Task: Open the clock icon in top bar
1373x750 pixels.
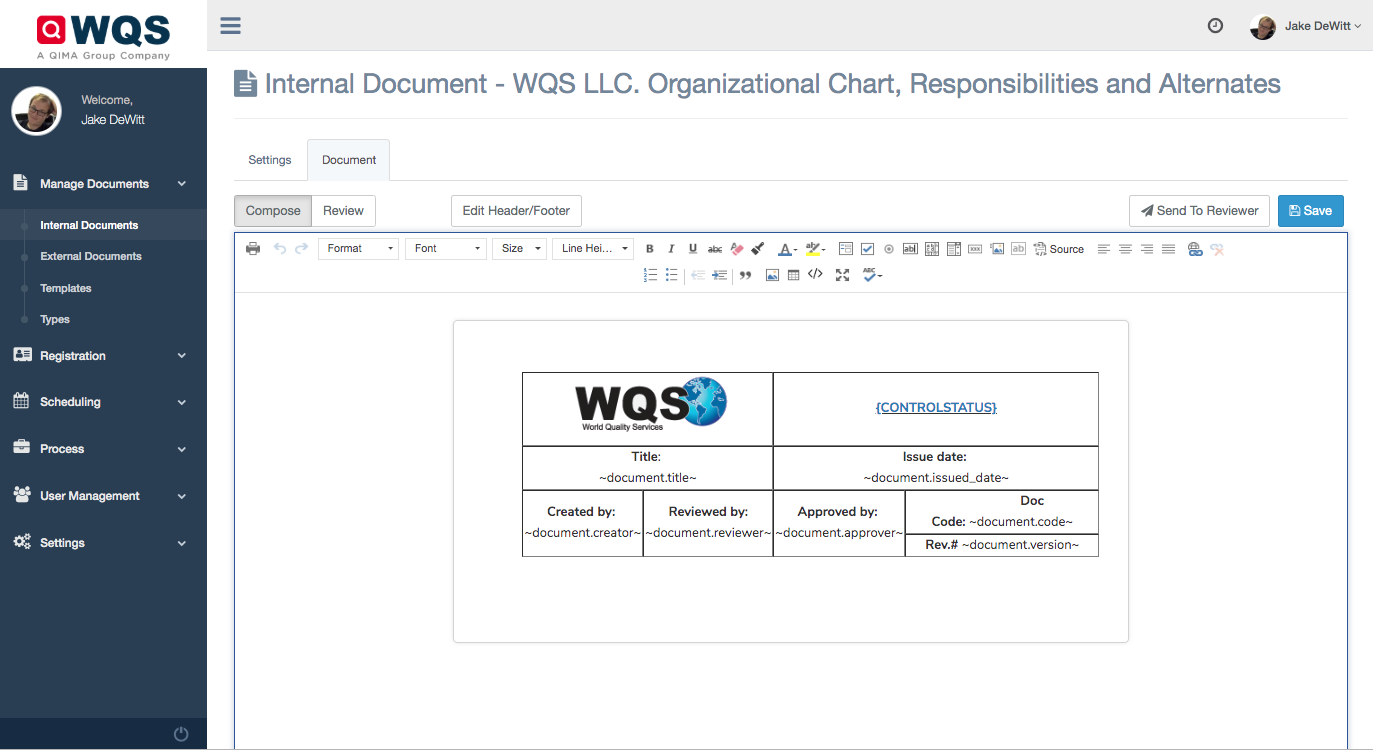Action: pyautogui.click(x=1215, y=26)
